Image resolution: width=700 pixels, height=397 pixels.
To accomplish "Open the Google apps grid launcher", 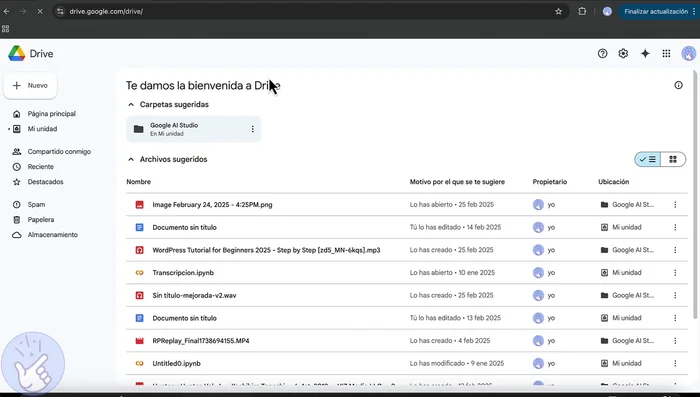I will click(x=666, y=54).
